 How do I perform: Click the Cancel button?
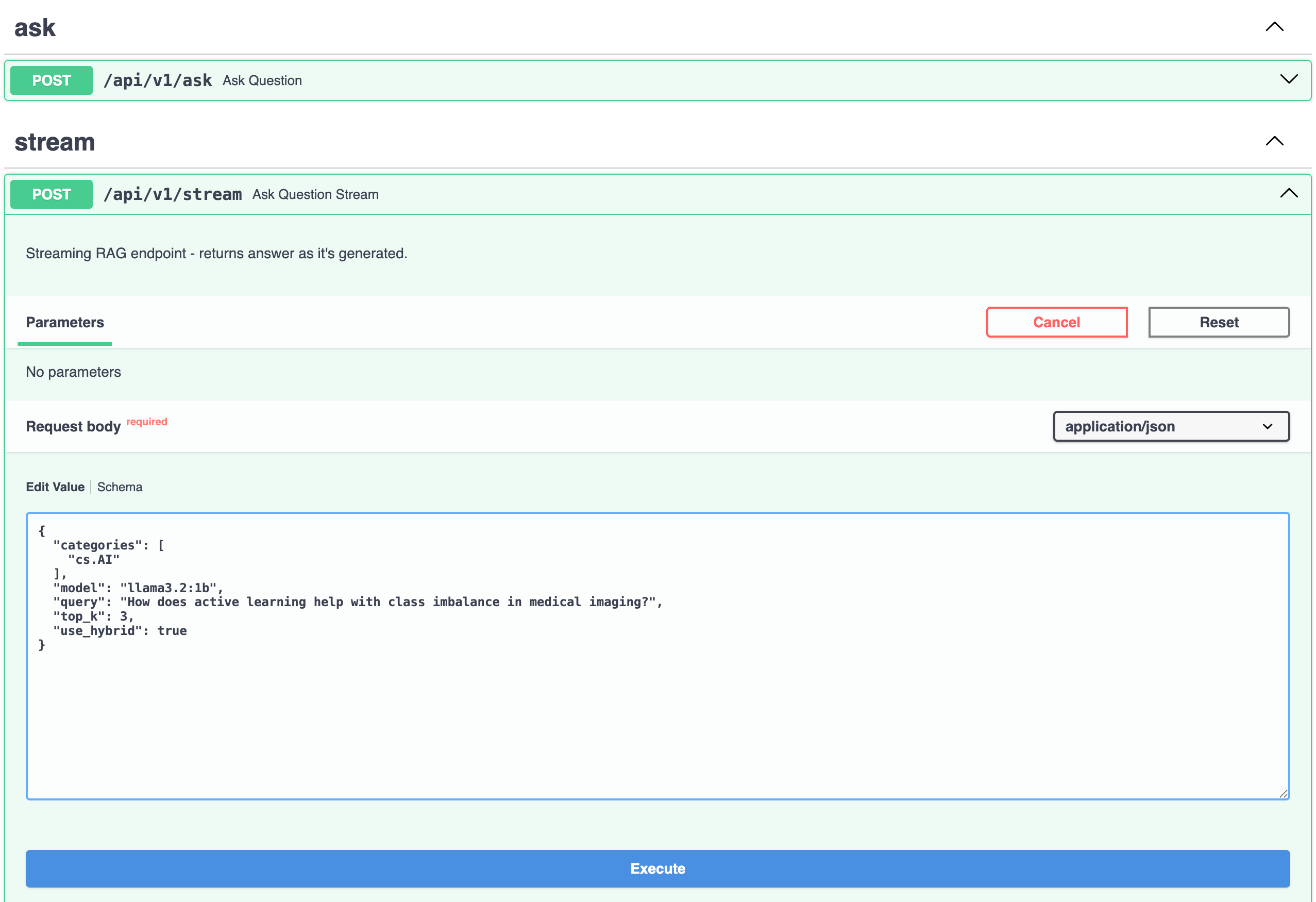[x=1056, y=322]
